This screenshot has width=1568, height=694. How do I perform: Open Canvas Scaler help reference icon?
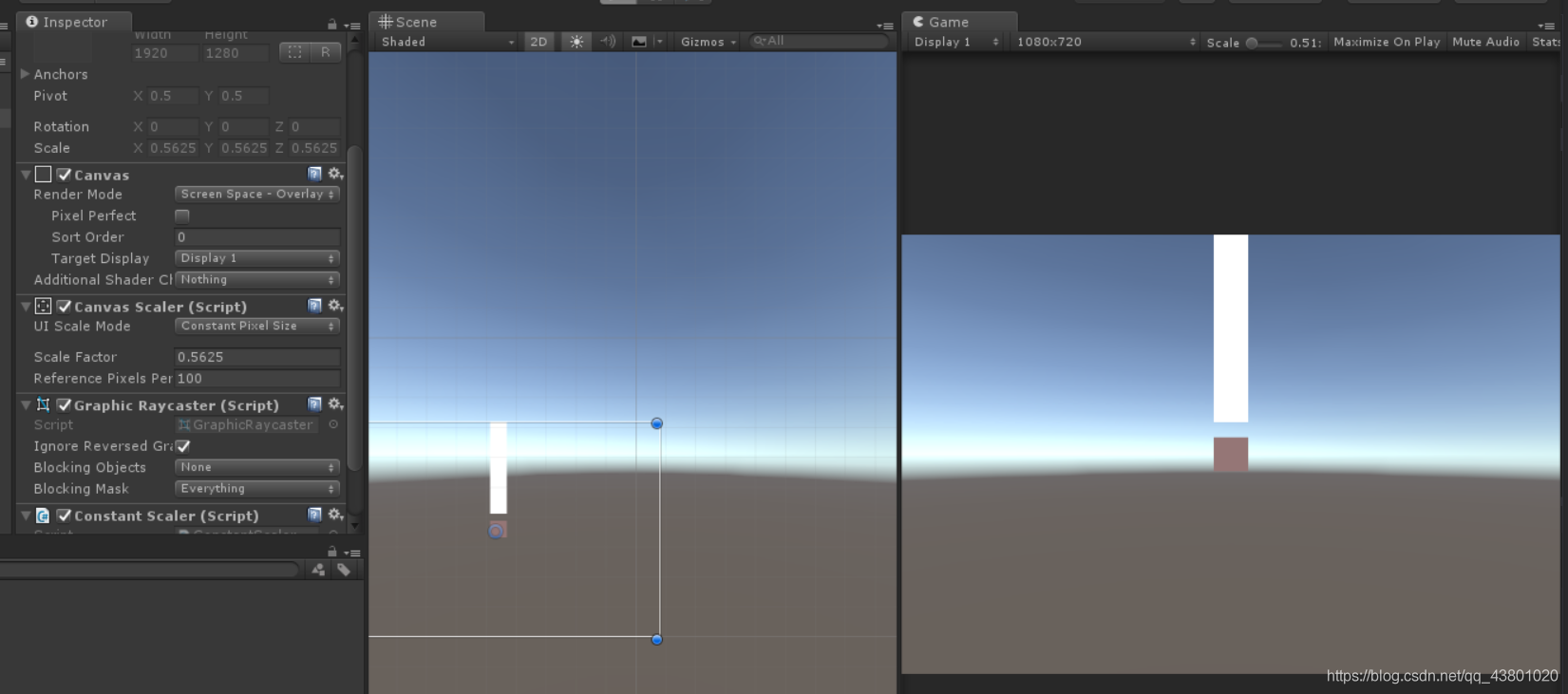[314, 306]
